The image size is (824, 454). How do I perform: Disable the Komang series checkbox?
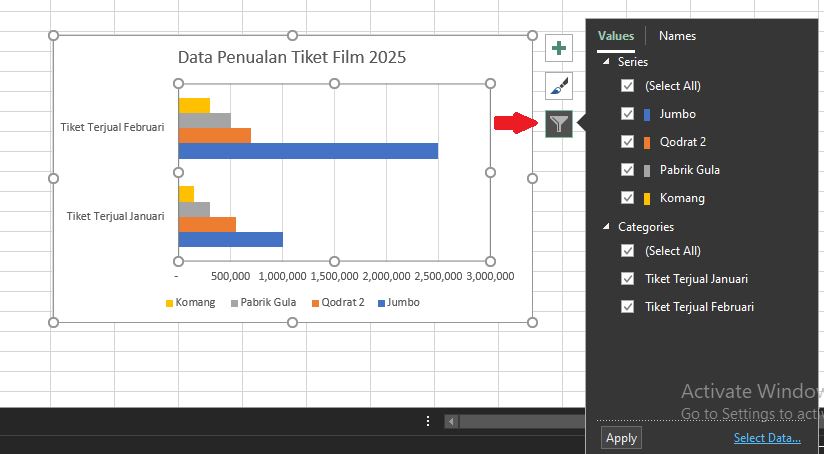coord(628,198)
